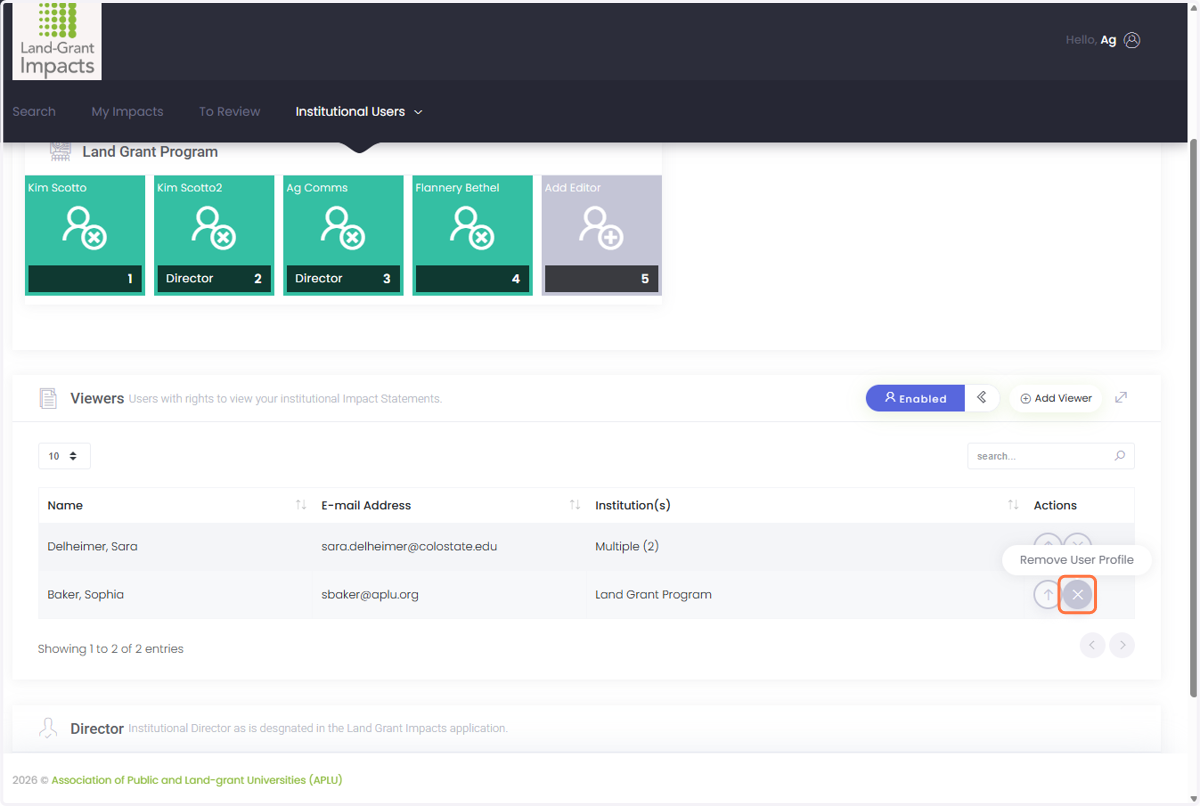Click the Add Viewer button
Screen dimensions: 1200x806
coord(1055,398)
